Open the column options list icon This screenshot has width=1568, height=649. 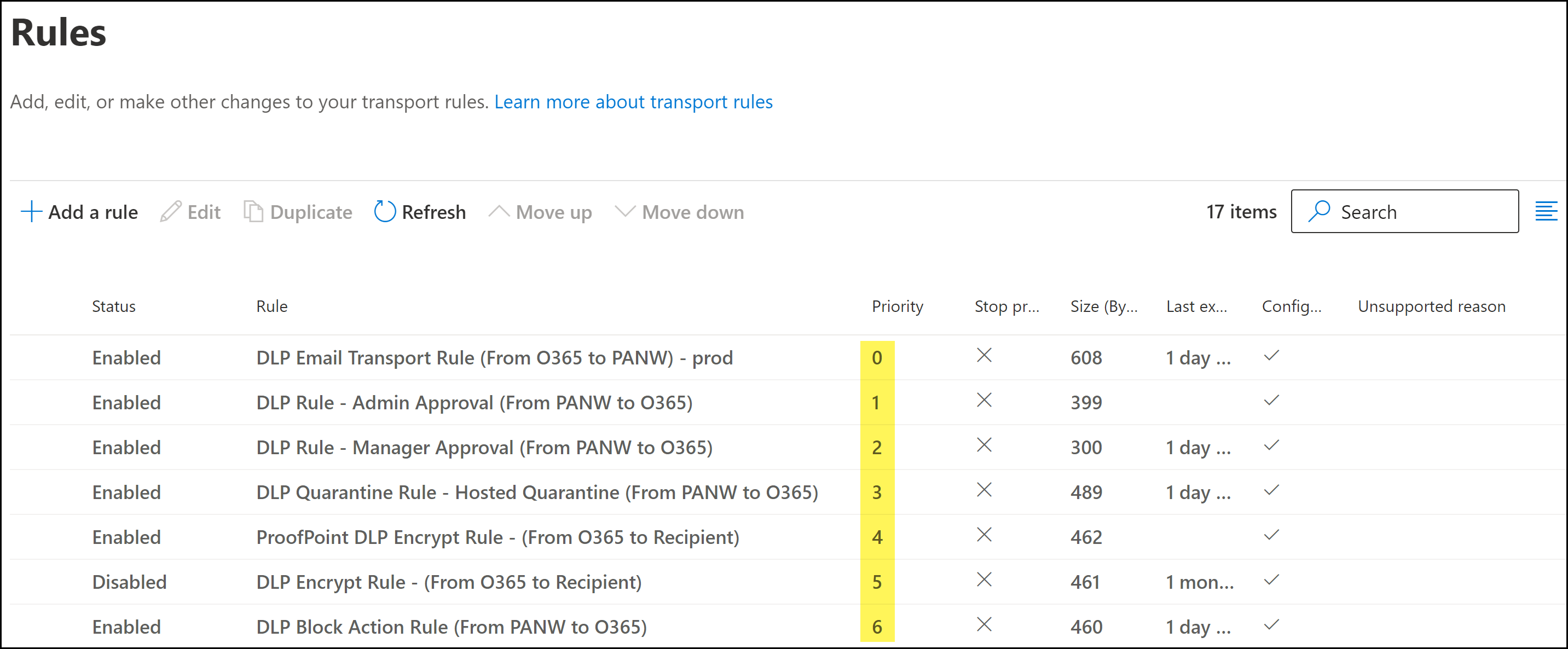point(1546,211)
